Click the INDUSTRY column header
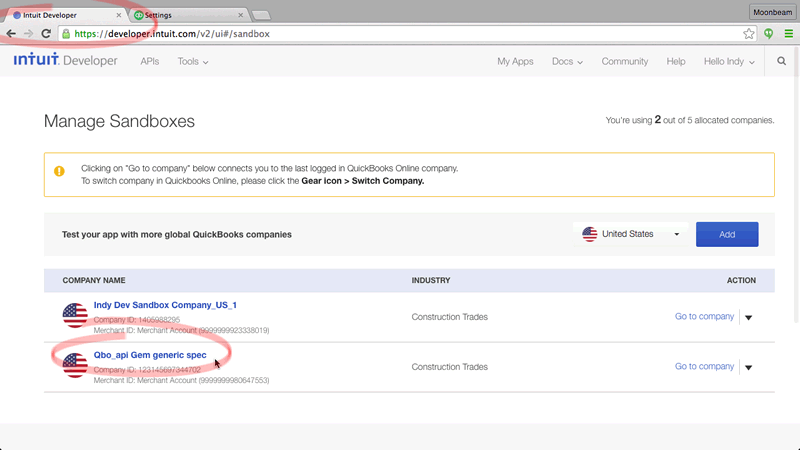800x450 pixels. (x=431, y=280)
